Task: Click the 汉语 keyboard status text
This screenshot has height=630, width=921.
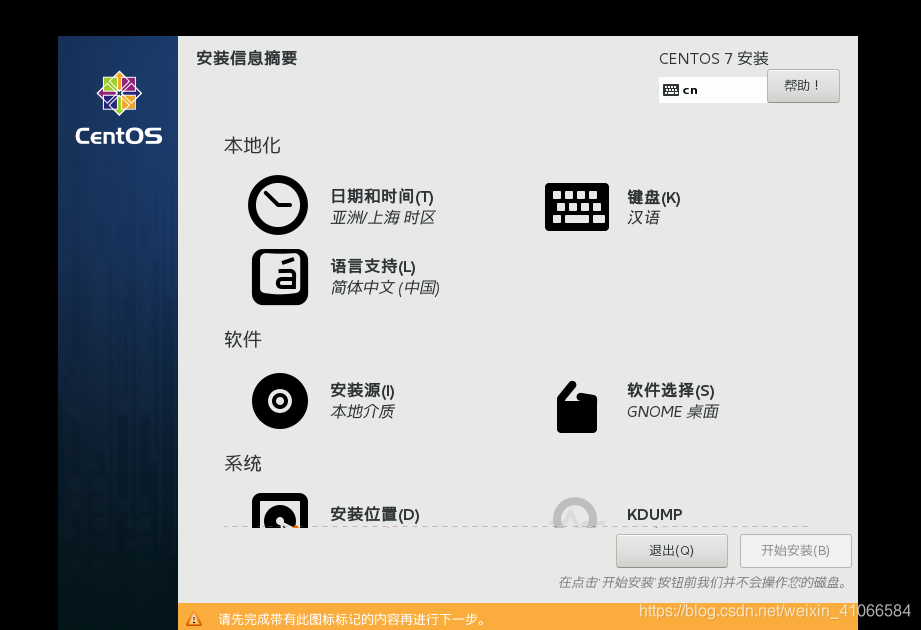Action: coord(644,218)
